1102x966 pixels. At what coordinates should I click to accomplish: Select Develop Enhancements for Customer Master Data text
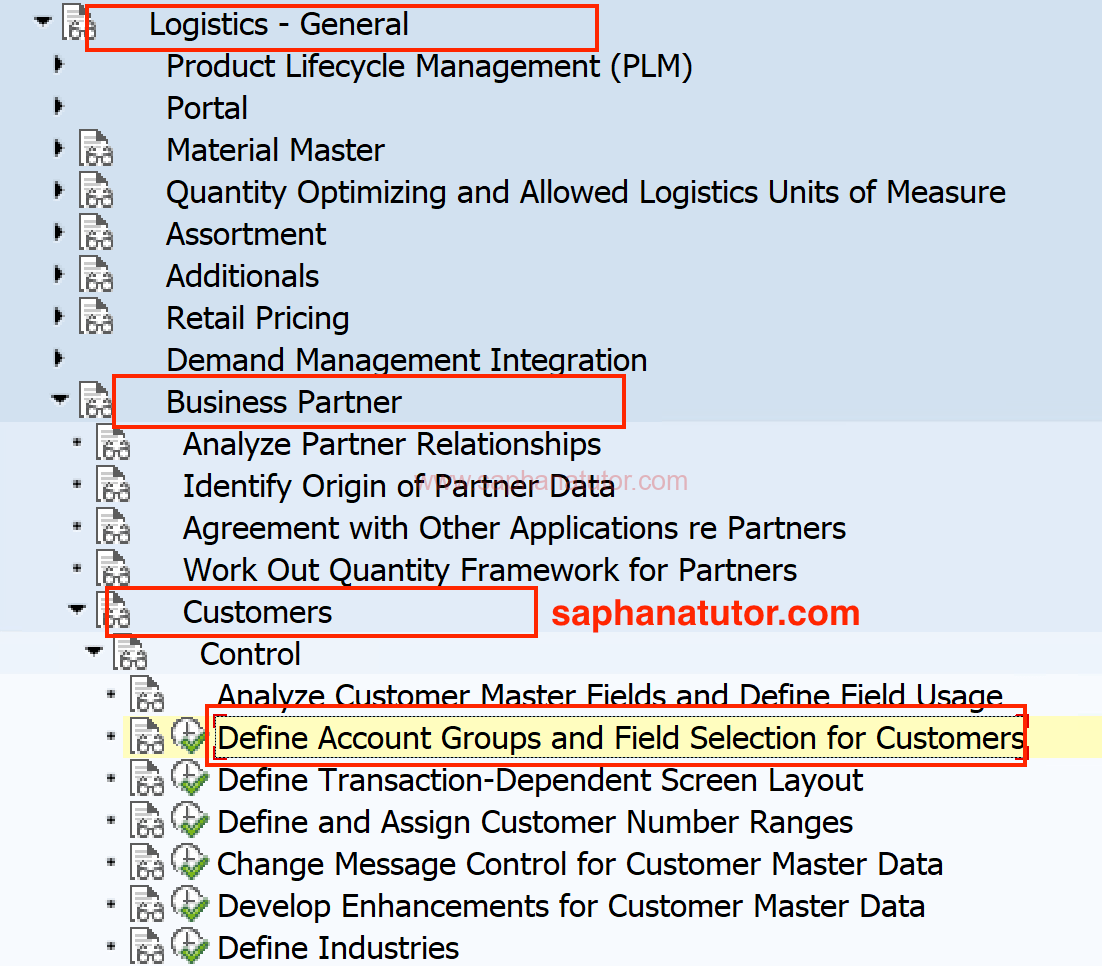(x=571, y=906)
